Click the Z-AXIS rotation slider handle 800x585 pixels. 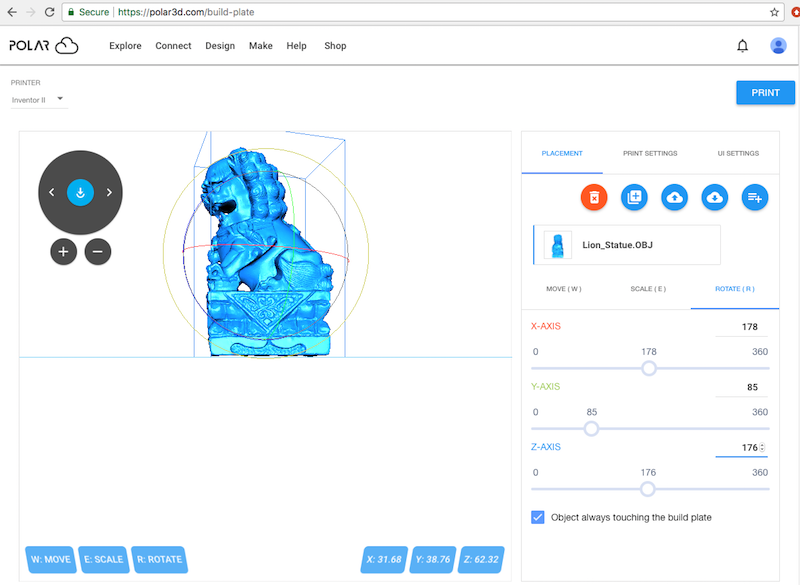pos(647,489)
